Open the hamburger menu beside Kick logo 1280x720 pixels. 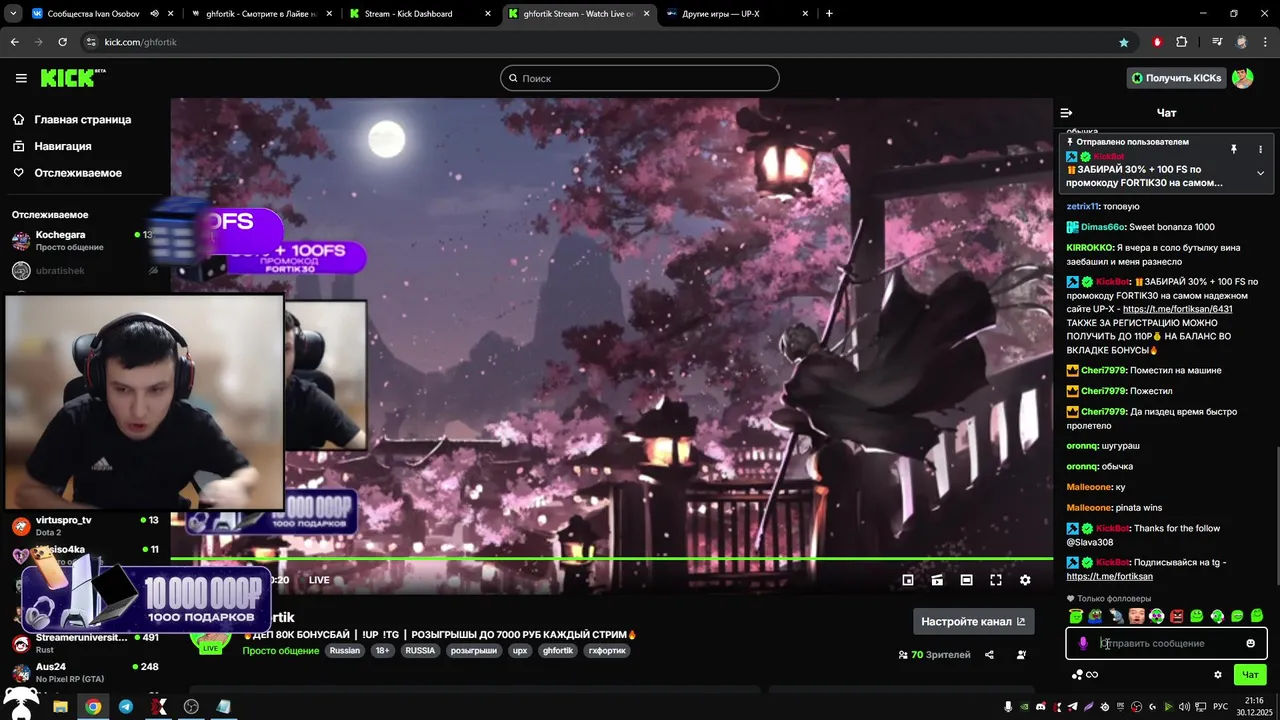click(x=21, y=78)
